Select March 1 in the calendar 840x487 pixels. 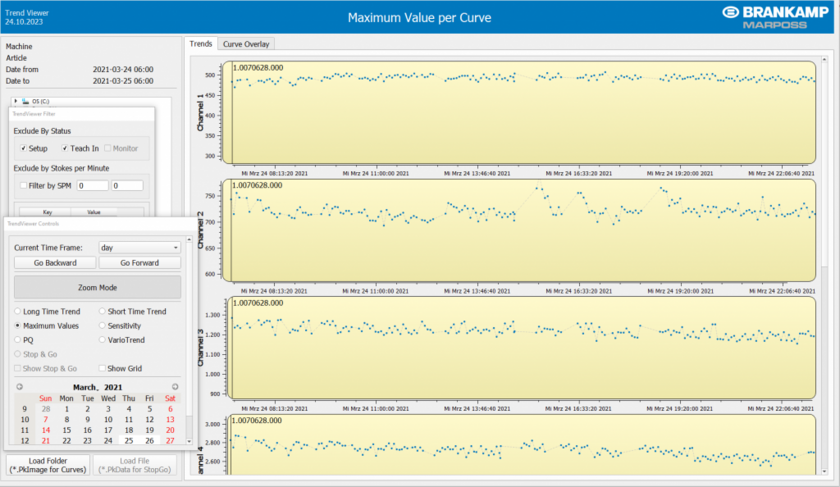[x=66, y=409]
